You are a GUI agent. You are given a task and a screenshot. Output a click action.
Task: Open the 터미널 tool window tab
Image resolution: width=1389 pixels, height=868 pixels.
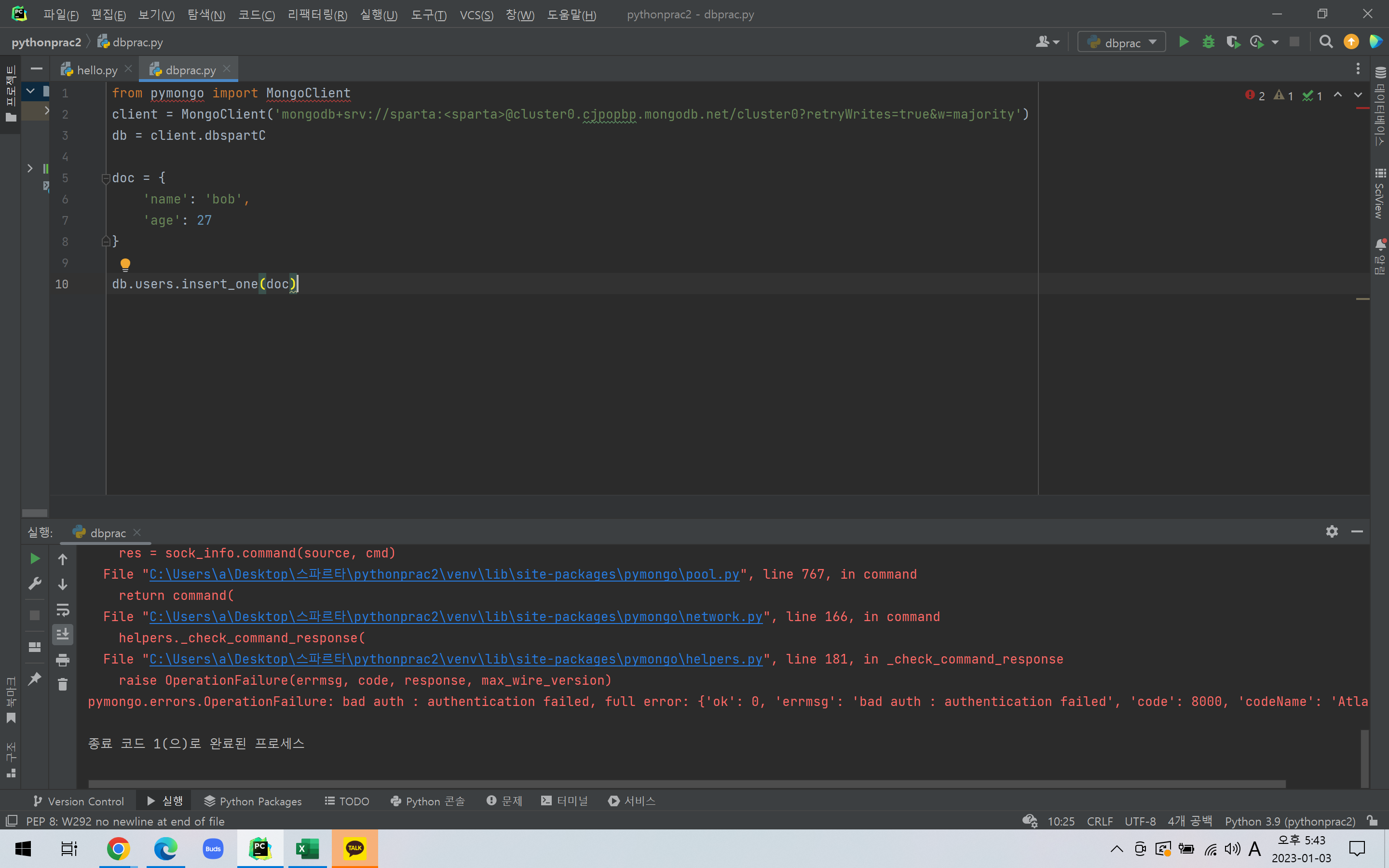click(x=565, y=801)
